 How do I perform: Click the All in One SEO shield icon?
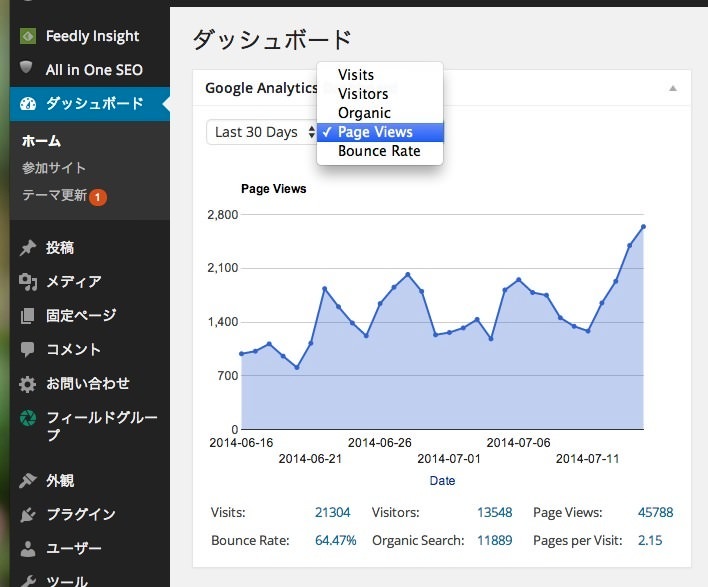[27, 68]
